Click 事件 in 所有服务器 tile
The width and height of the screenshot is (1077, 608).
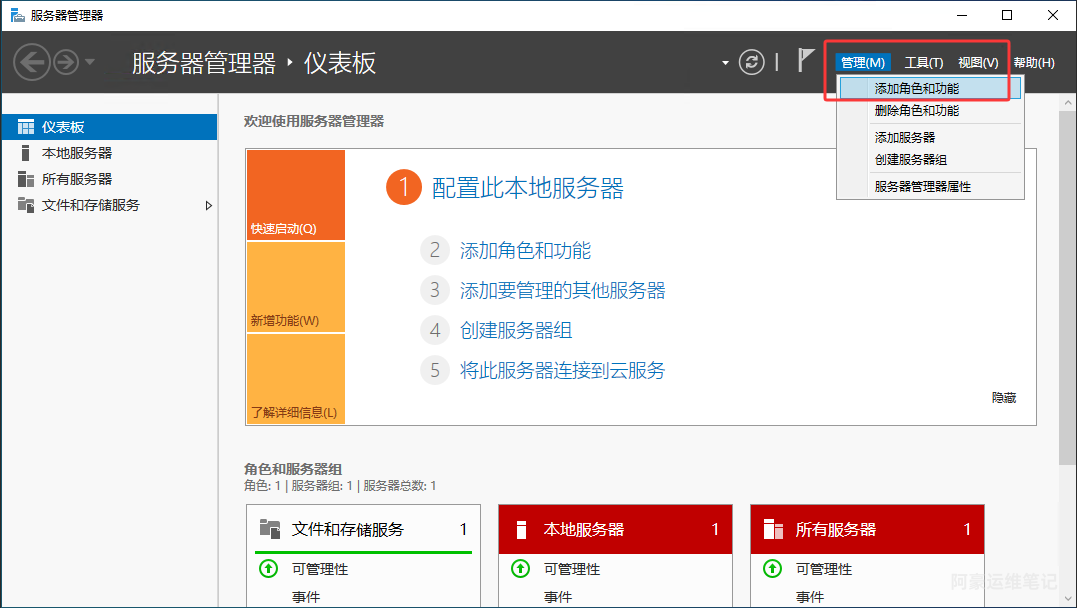pyautogui.click(x=810, y=597)
